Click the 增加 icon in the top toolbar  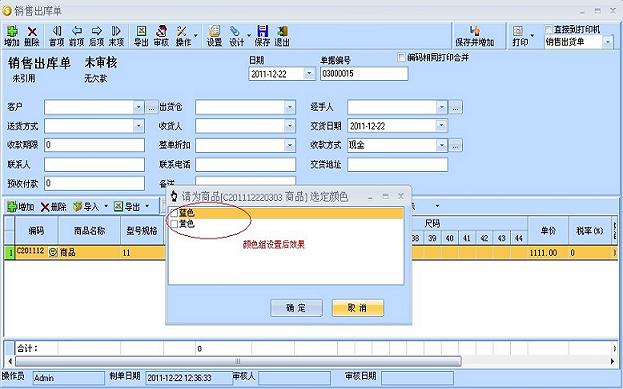[12, 31]
